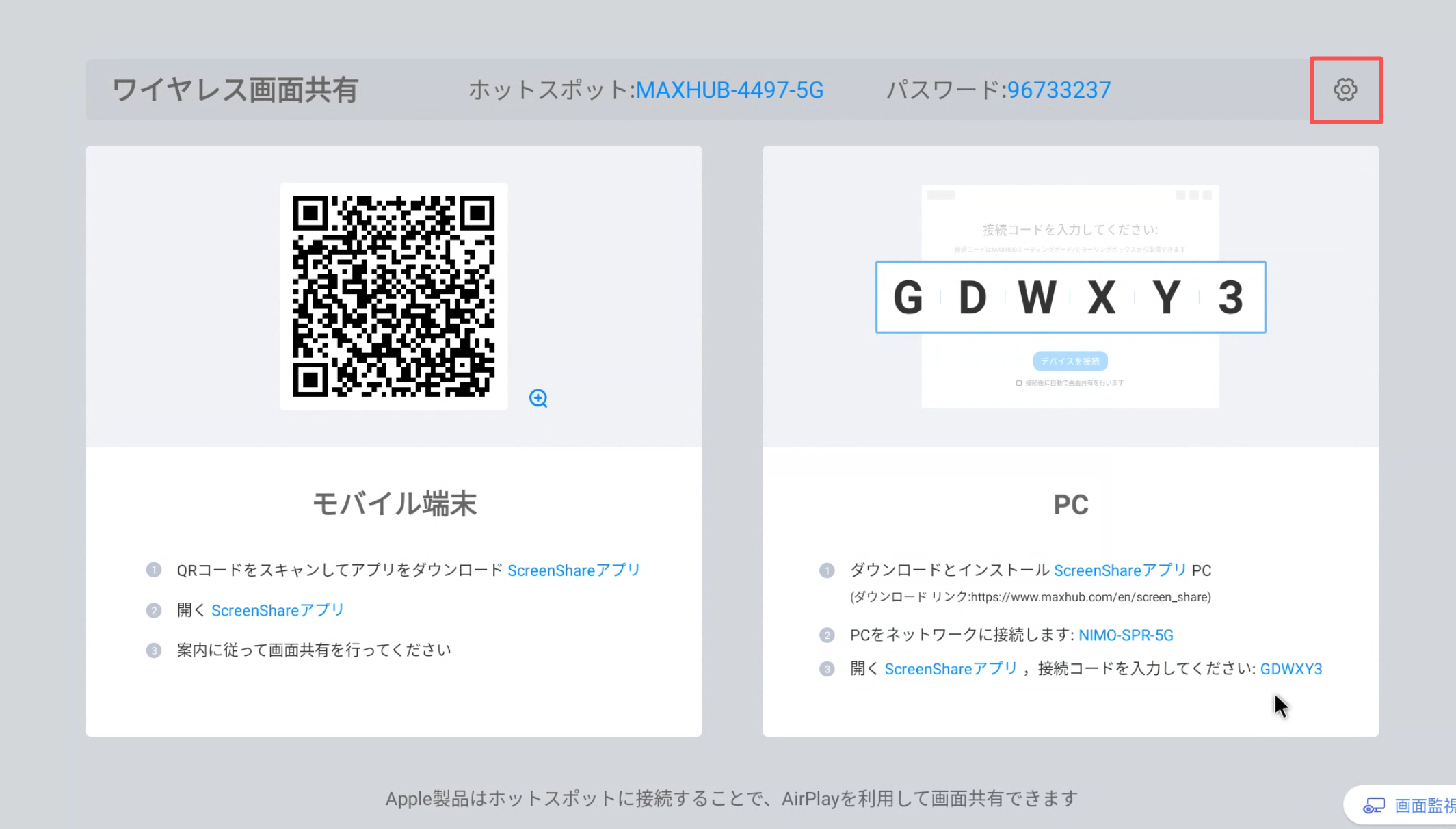
Task: Click the step 3 number bullet under PC
Action: 827,669
